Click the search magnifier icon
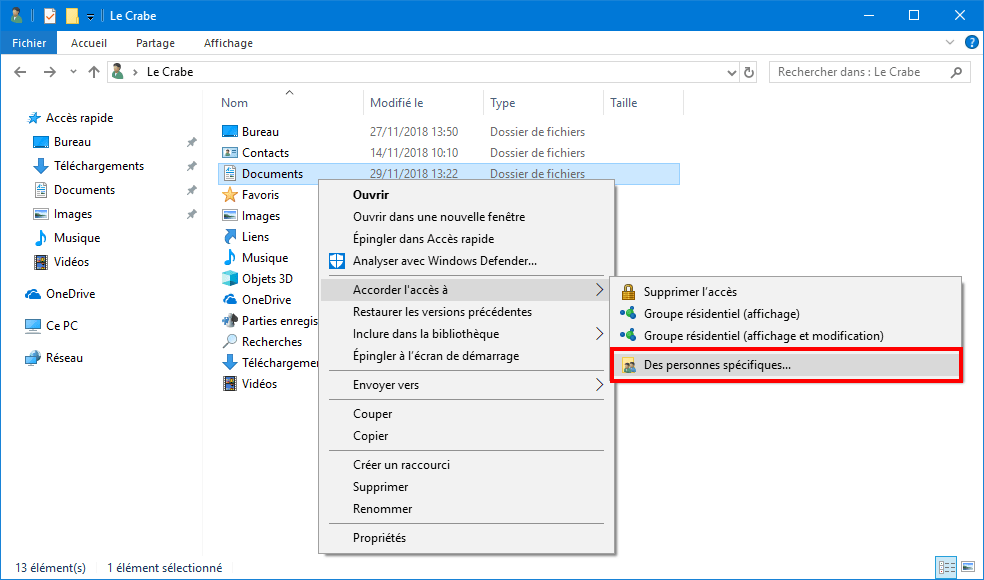The image size is (984, 580). pyautogui.click(x=956, y=72)
